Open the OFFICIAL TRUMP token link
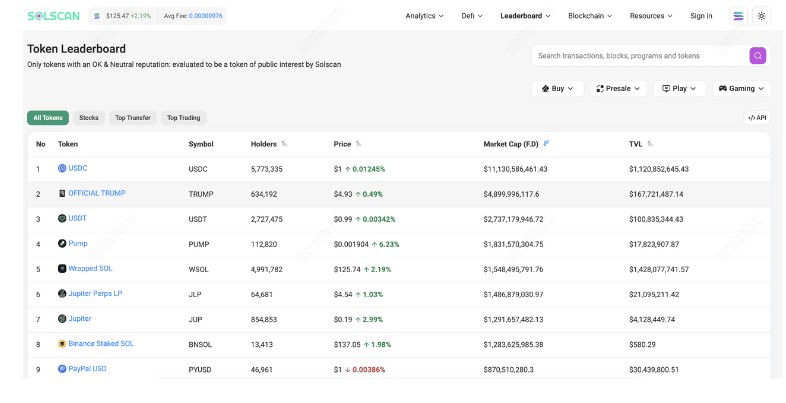Screen dimensions: 786x403 click(x=97, y=193)
